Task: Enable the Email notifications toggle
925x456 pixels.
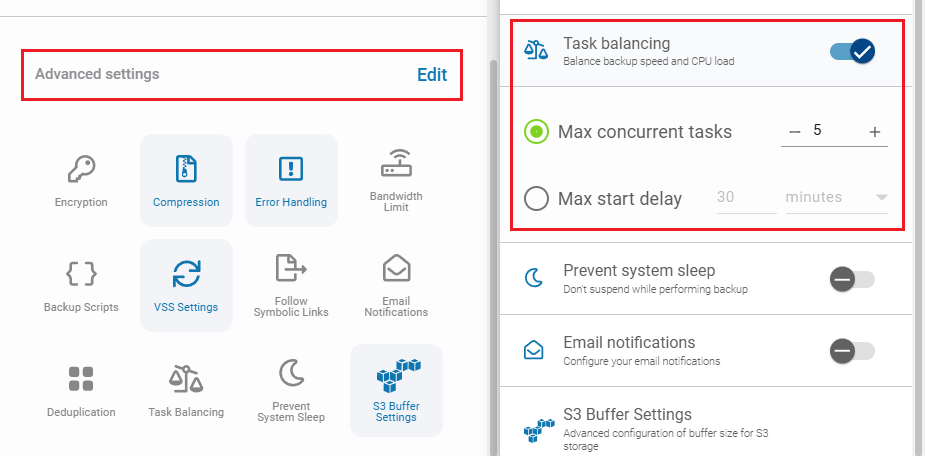Action: (x=852, y=351)
